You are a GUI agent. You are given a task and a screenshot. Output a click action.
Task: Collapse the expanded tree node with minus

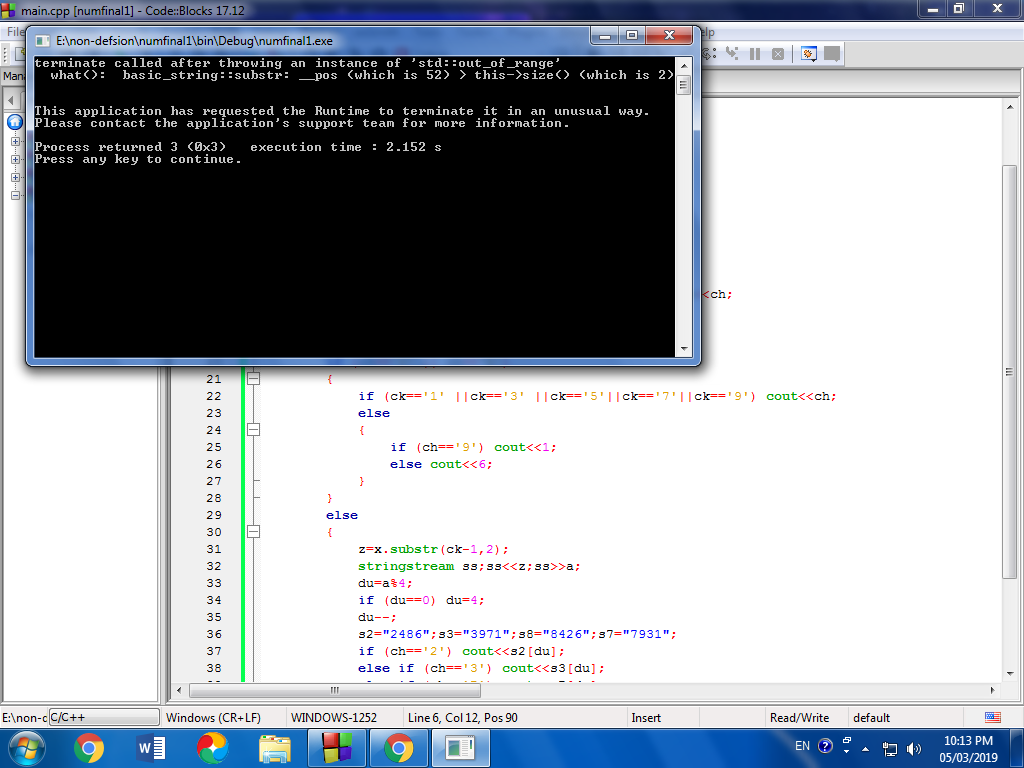click(x=15, y=195)
